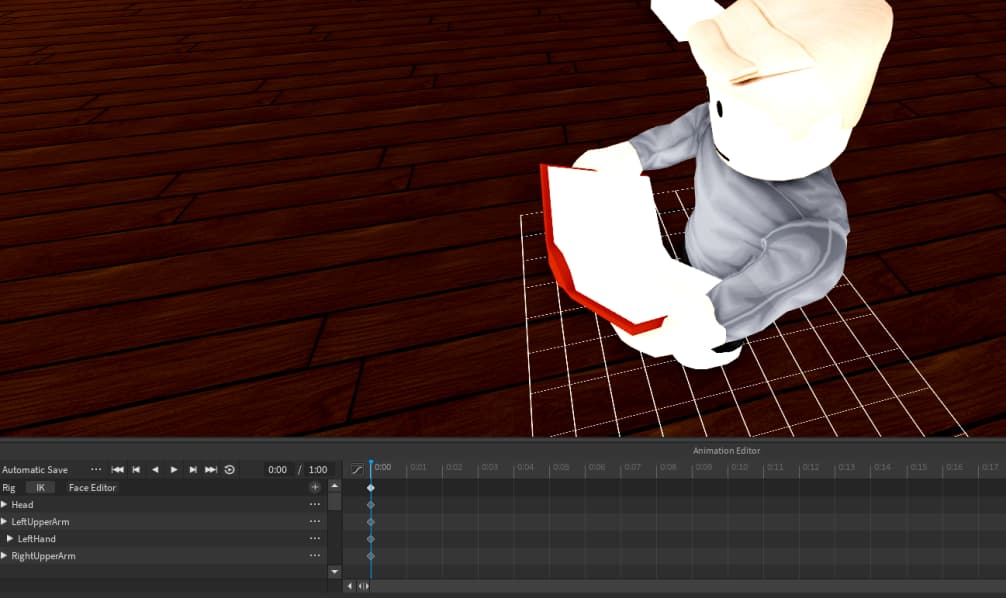Play the animation forward

(x=174, y=469)
